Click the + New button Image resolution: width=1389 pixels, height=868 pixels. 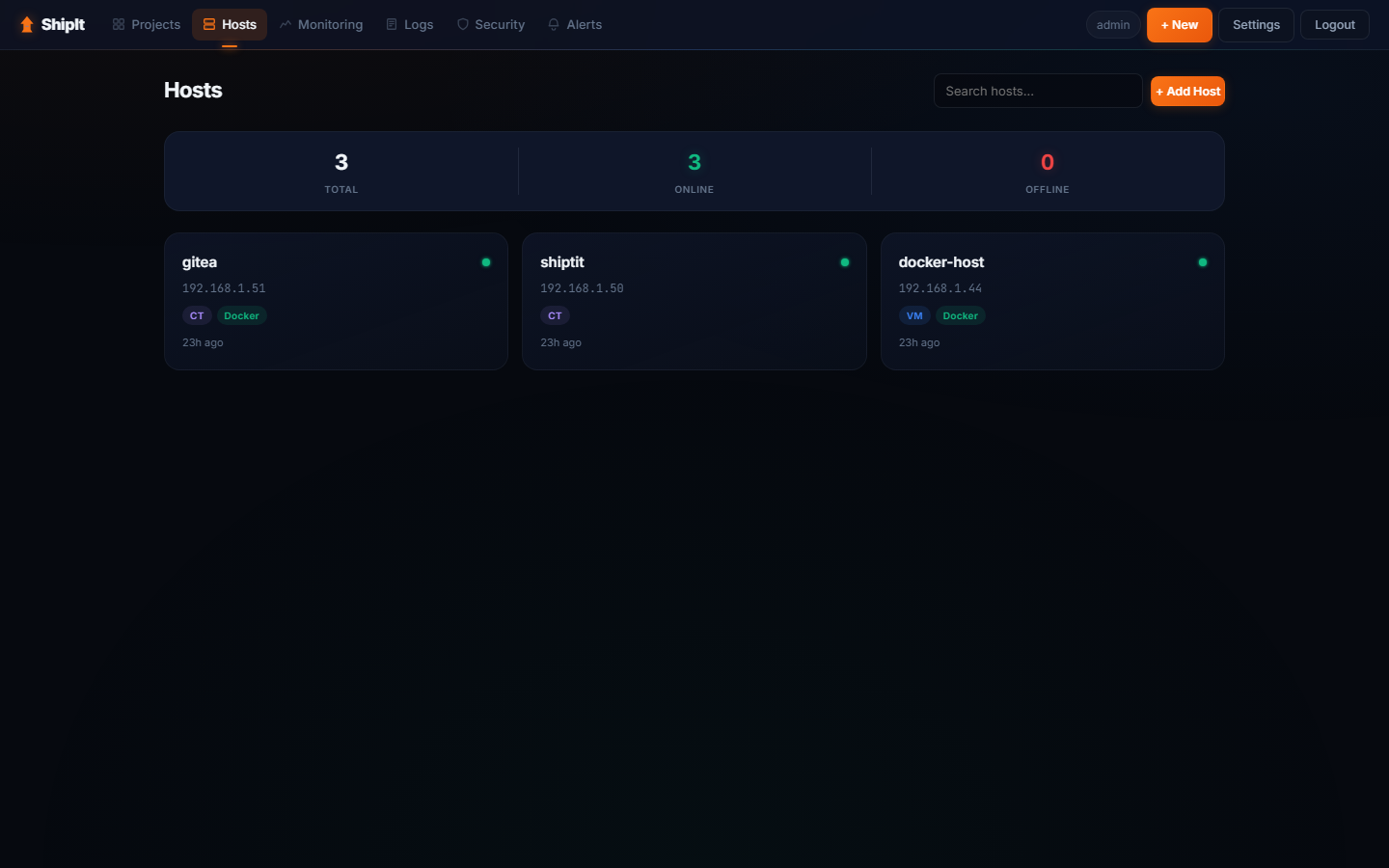click(1179, 25)
